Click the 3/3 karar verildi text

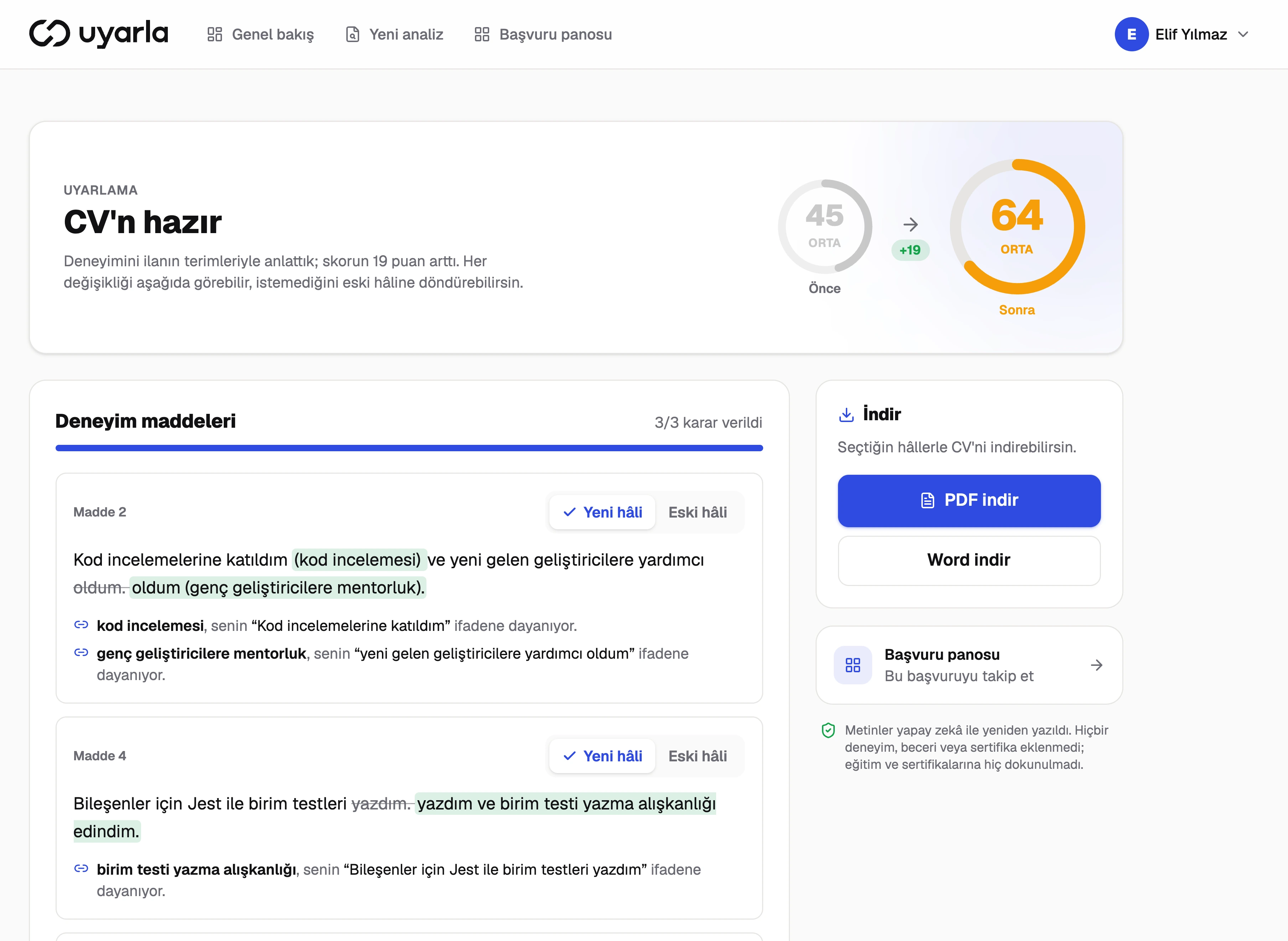[x=708, y=422]
